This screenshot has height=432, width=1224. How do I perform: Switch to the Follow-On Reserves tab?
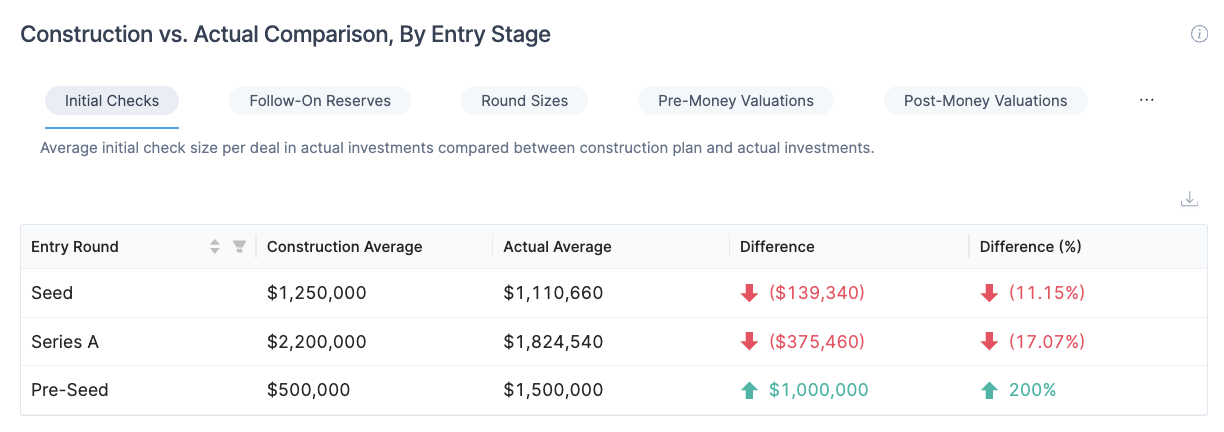coord(318,101)
